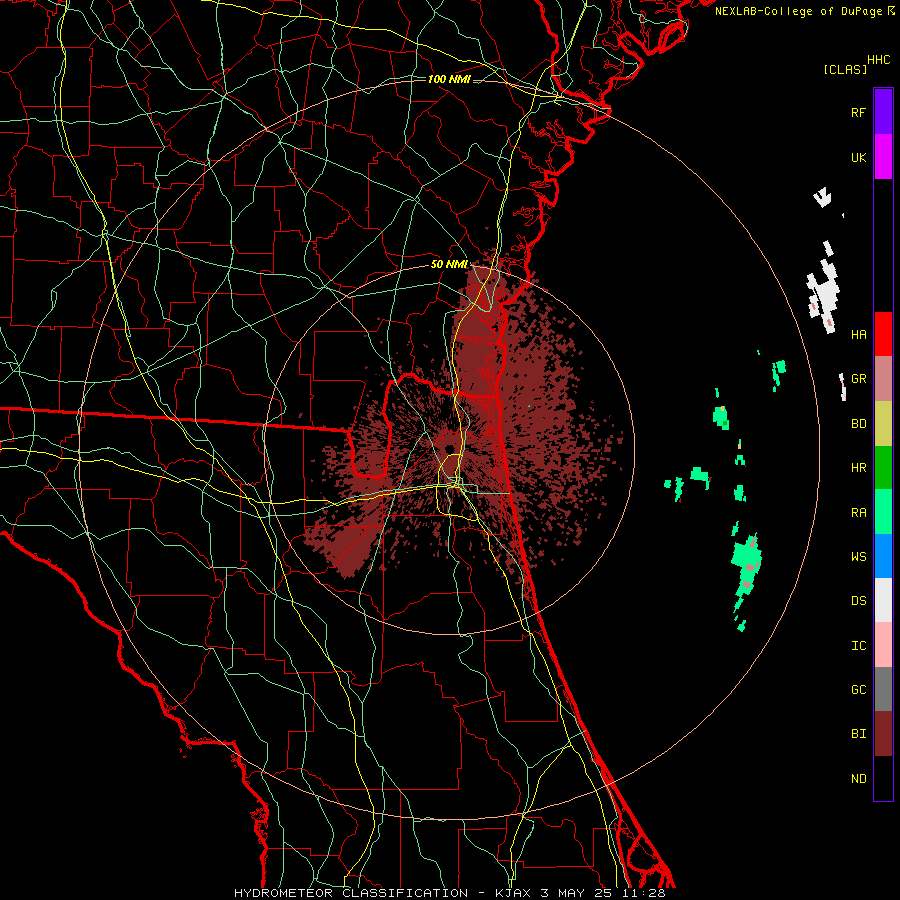Viewport: 900px width, 900px height.
Task: Pick the light green RA legend swatch
Action: click(x=883, y=512)
